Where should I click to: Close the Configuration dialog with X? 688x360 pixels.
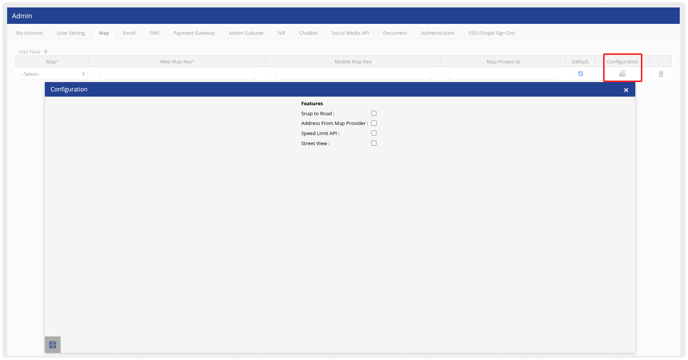pyautogui.click(x=626, y=90)
